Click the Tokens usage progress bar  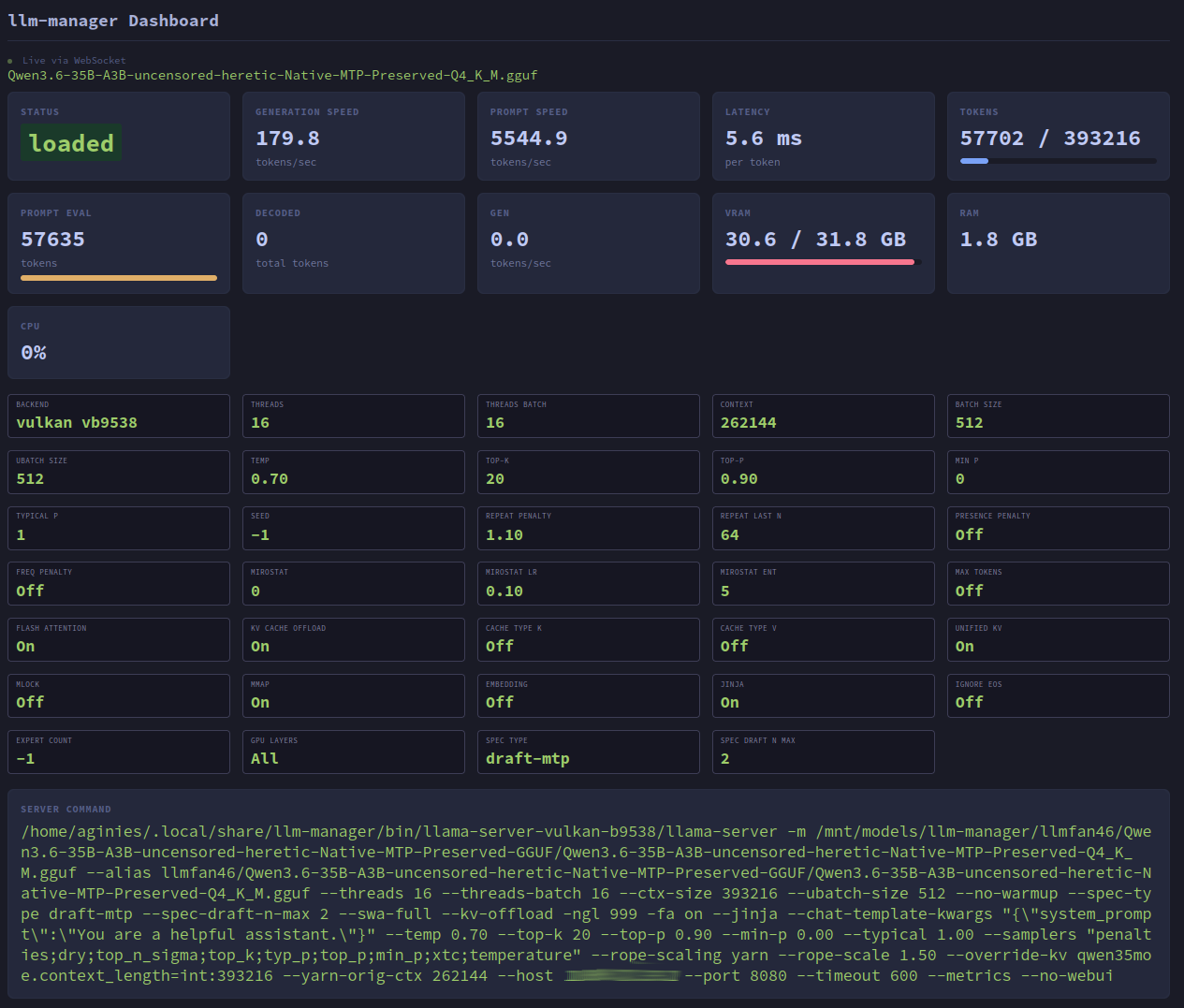(x=1058, y=161)
